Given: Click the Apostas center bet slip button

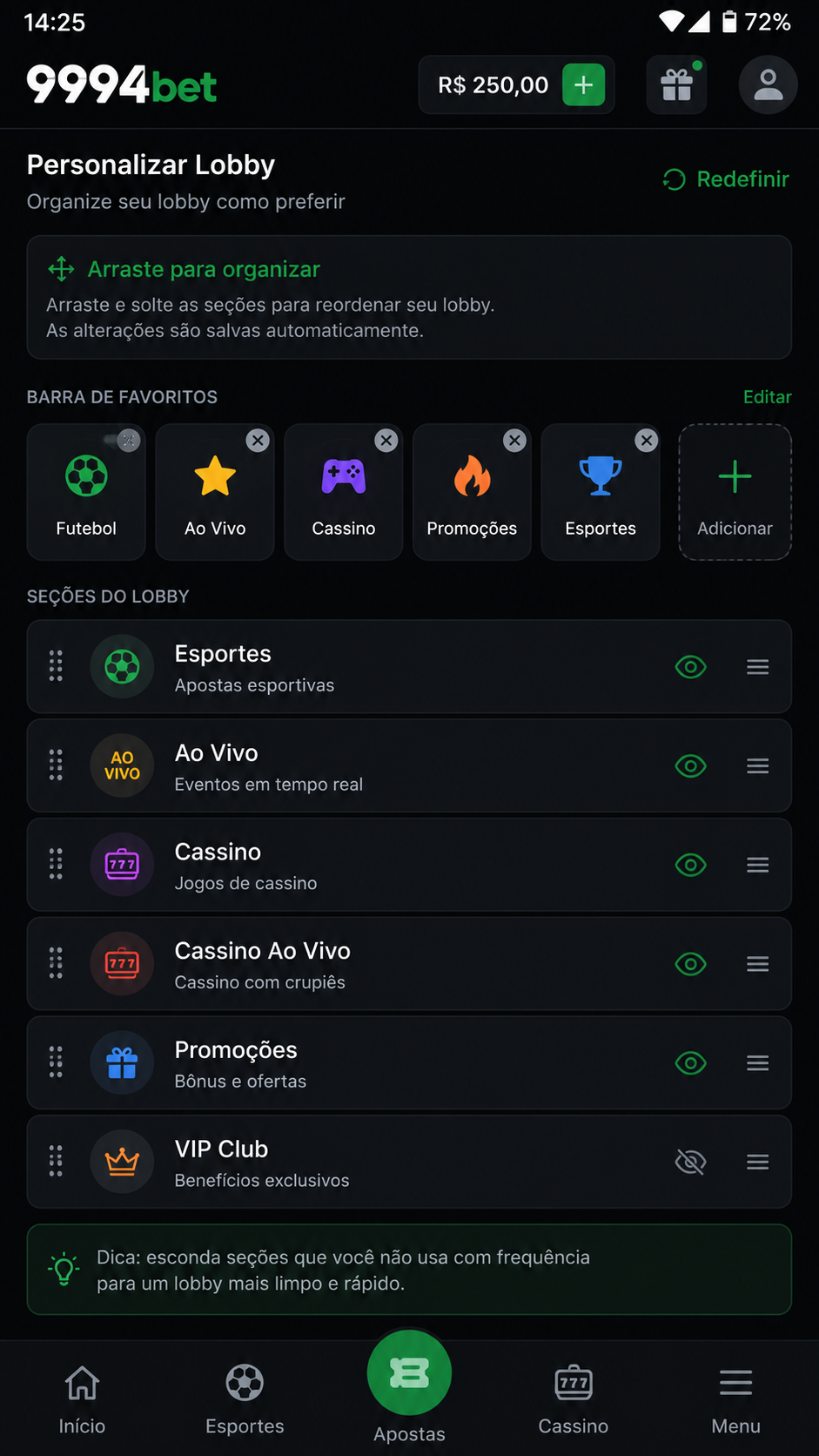Looking at the screenshot, I should tap(409, 1373).
